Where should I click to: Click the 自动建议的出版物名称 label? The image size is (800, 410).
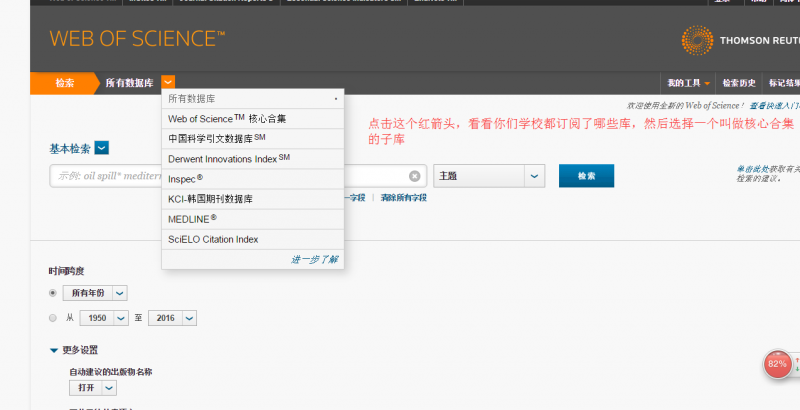click(111, 372)
